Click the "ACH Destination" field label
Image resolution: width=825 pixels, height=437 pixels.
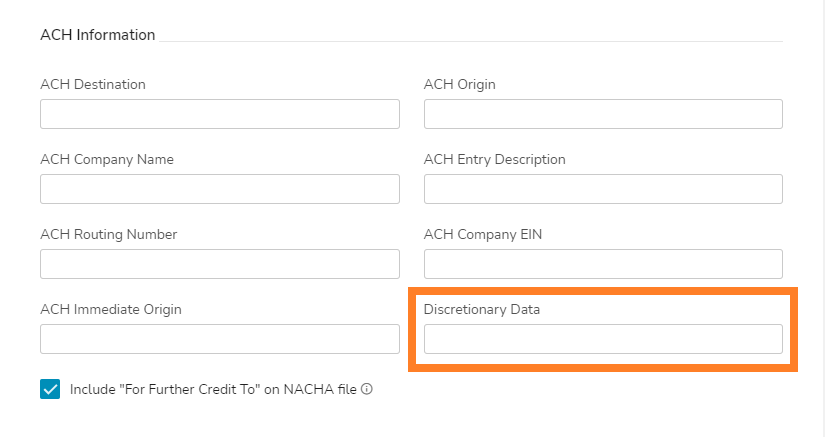tap(93, 84)
